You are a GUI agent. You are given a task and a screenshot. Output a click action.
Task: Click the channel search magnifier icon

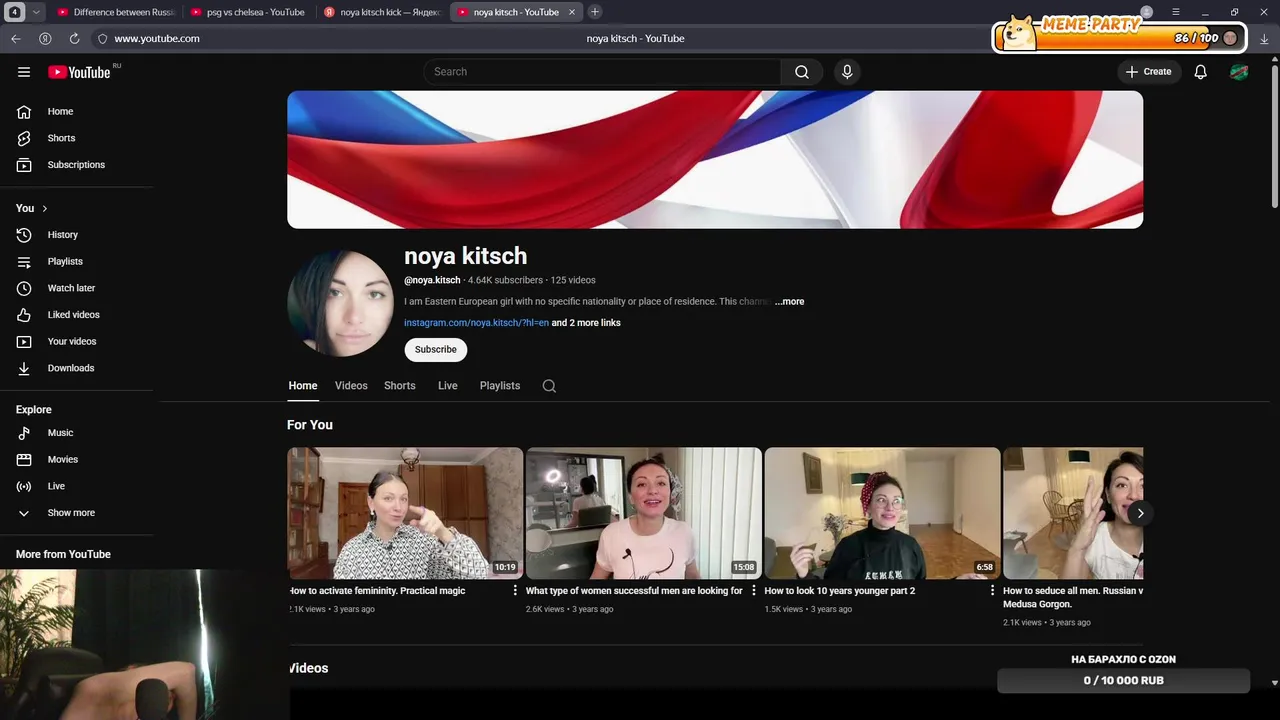549,386
